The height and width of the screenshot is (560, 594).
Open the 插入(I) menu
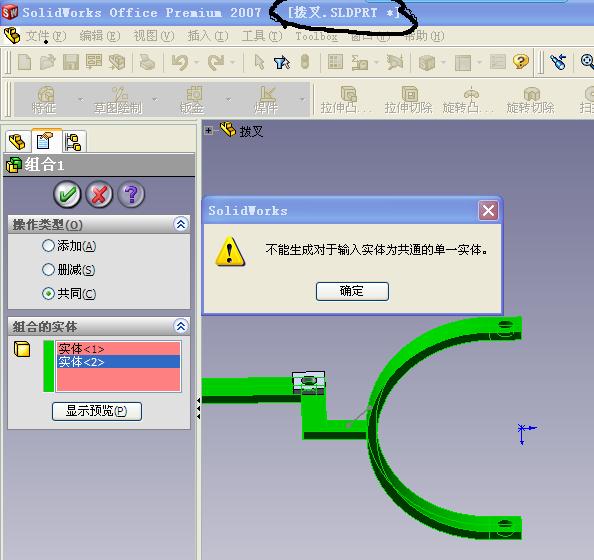(208, 36)
